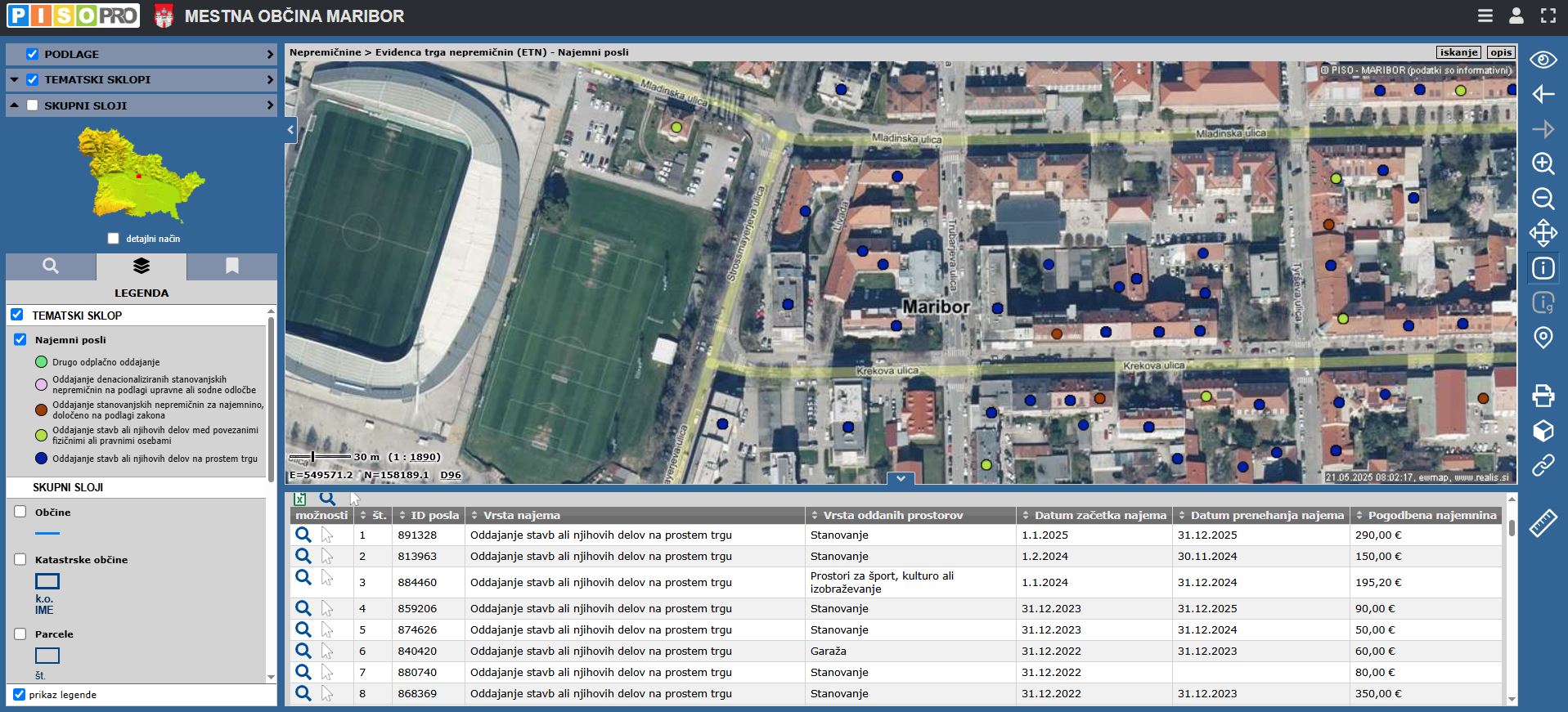Uncheck the Najemni posli layer

click(x=20, y=340)
